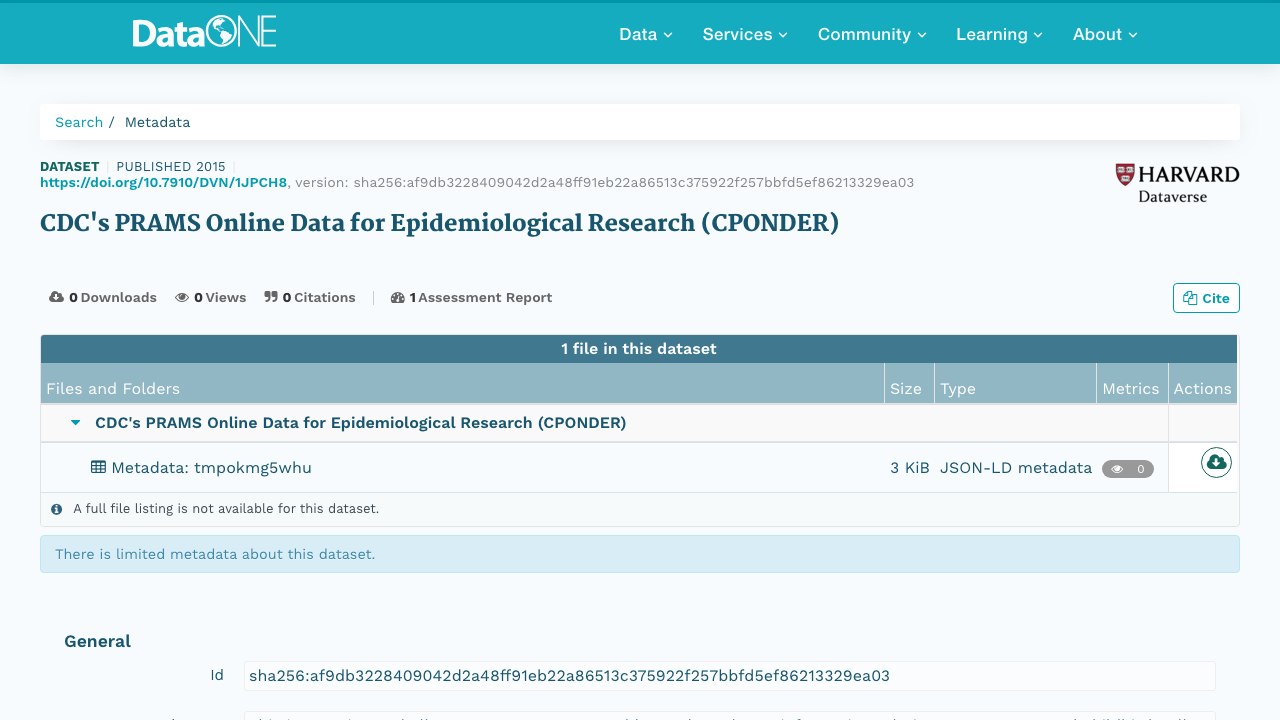Screen dimensions: 1280x720
Task: Click the Views eye icon
Action: tap(182, 297)
